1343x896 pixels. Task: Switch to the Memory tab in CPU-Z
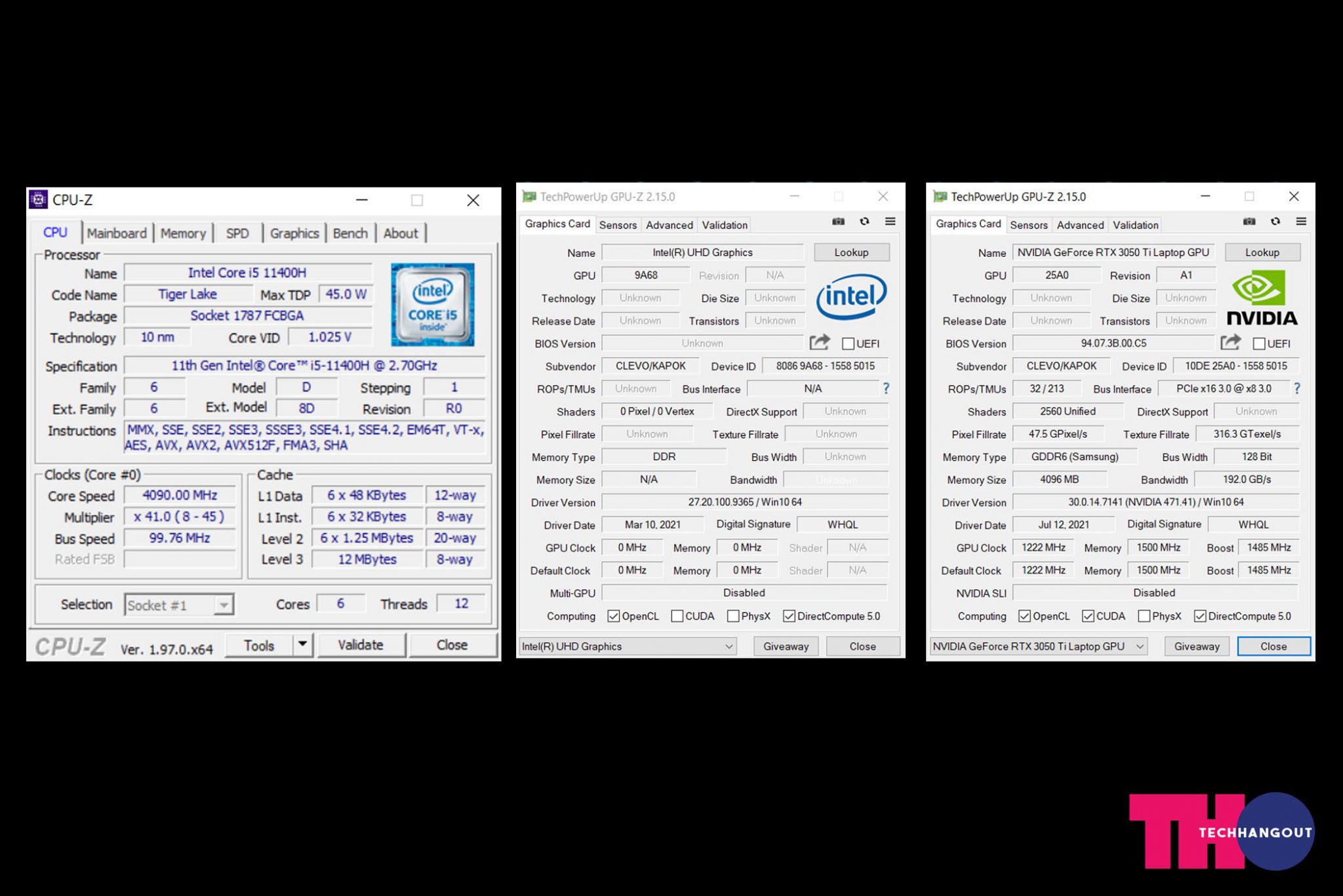click(x=183, y=233)
